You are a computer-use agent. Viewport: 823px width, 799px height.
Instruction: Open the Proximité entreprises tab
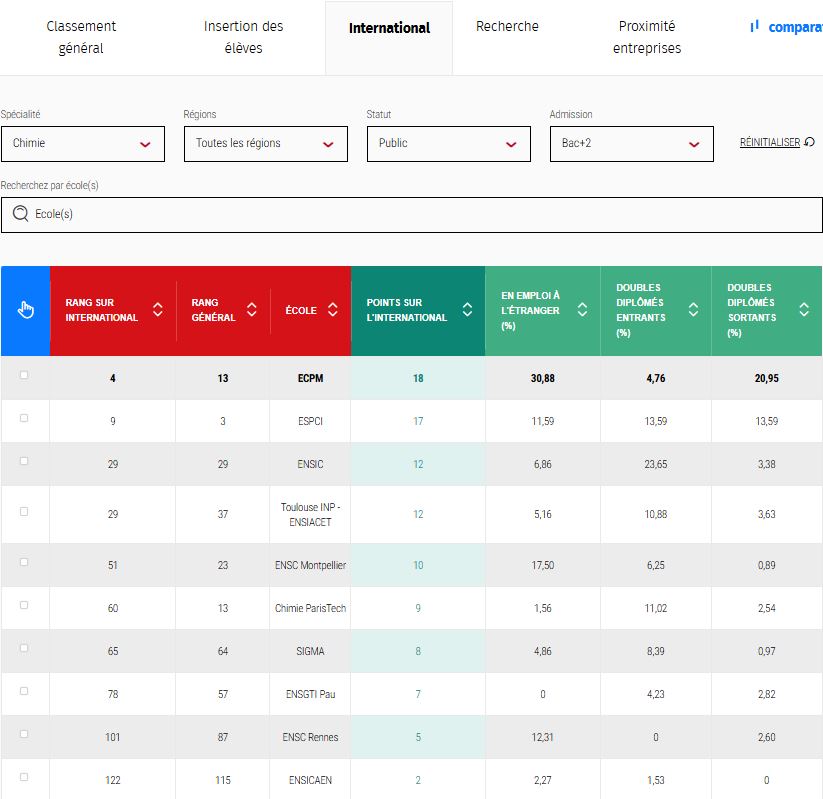coord(646,37)
